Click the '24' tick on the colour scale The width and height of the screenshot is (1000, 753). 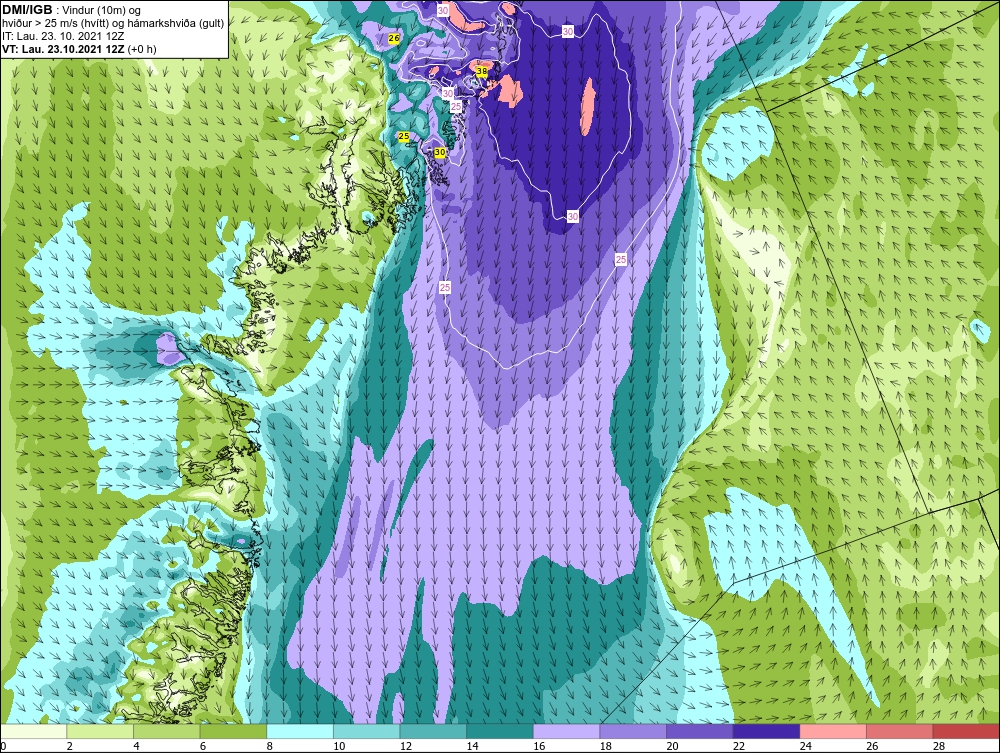pyautogui.click(x=805, y=746)
